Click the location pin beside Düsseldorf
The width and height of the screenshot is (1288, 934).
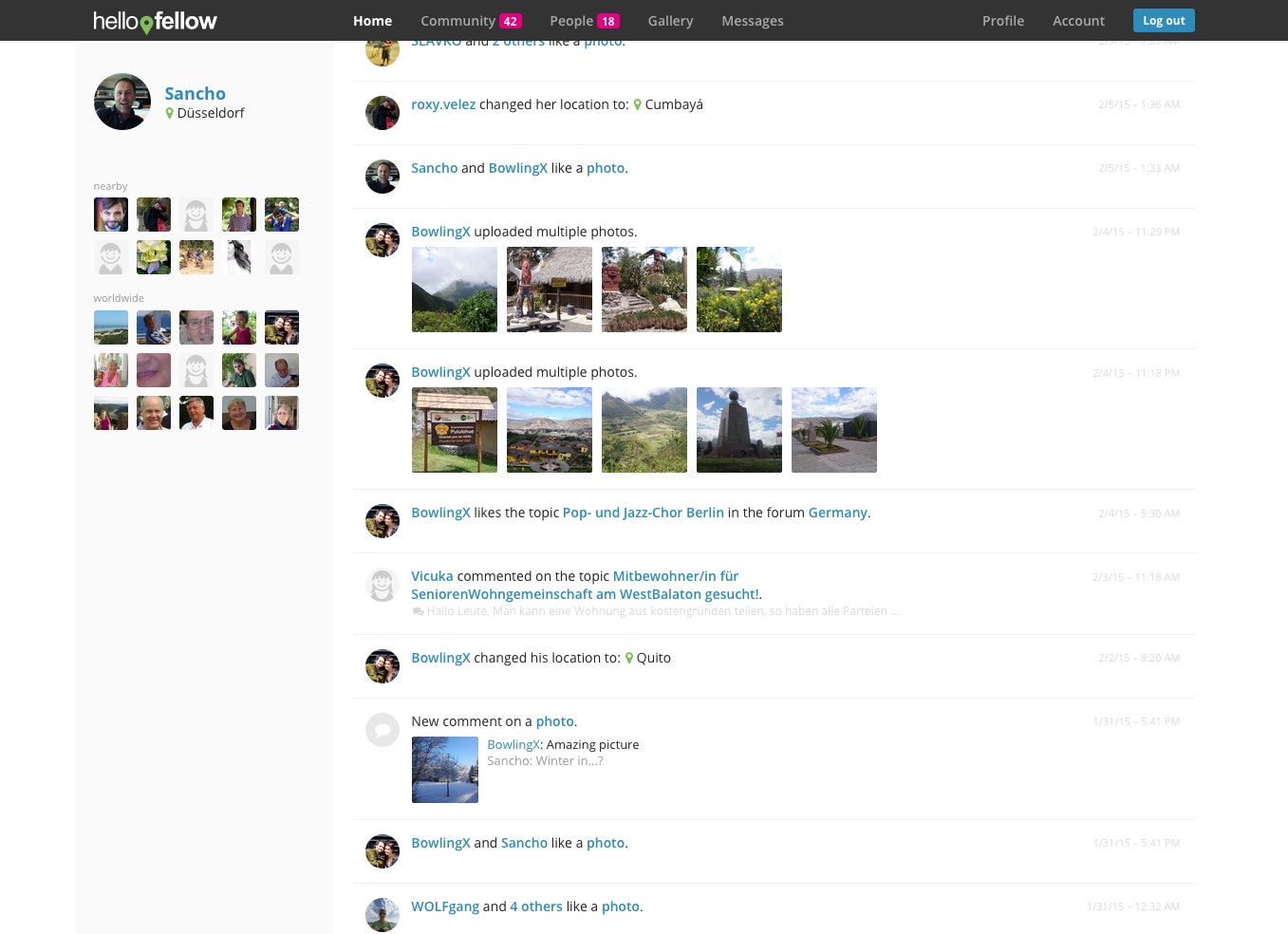click(x=169, y=113)
